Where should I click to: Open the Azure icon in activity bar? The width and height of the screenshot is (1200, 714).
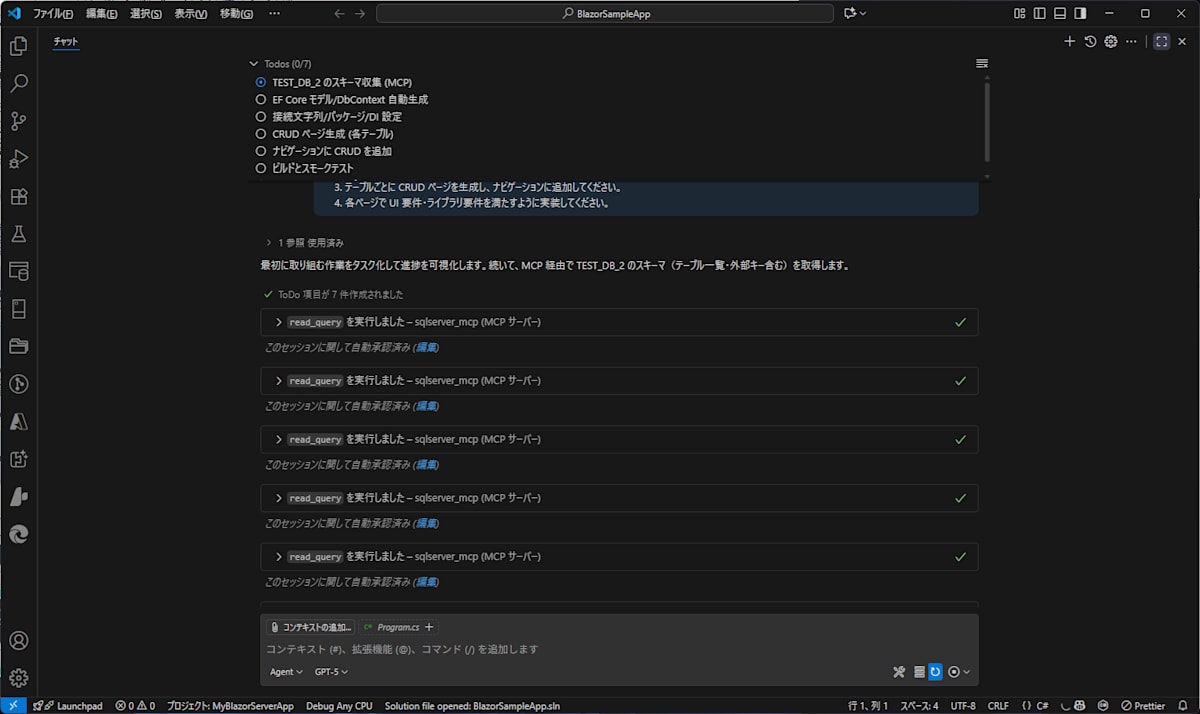pyautogui.click(x=18, y=421)
